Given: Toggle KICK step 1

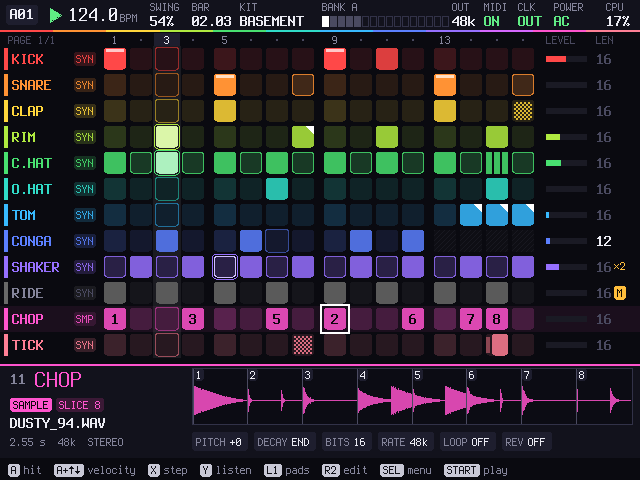Looking at the screenshot, I should point(115,59).
